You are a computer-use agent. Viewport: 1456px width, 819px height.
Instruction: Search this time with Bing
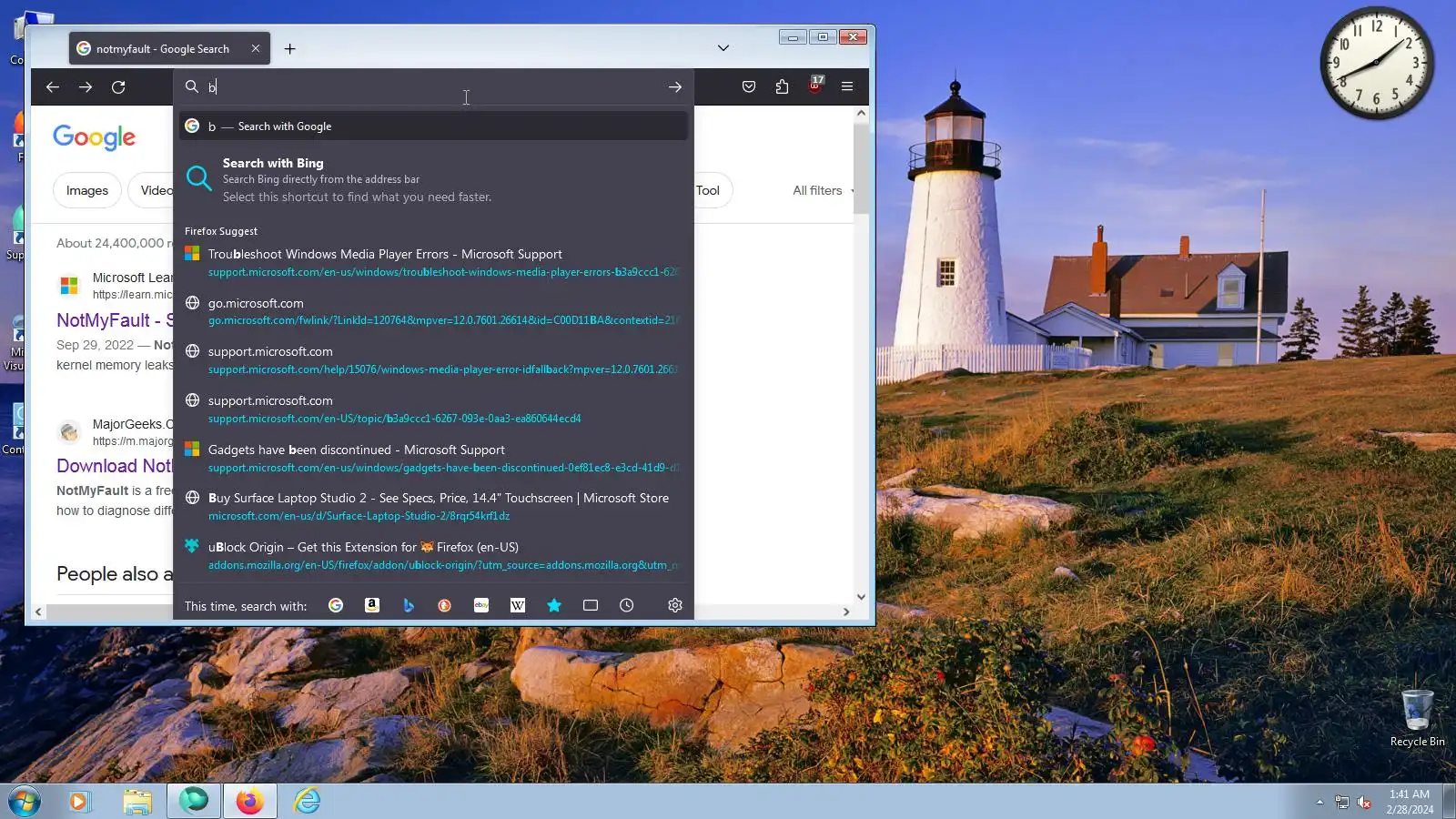click(409, 606)
